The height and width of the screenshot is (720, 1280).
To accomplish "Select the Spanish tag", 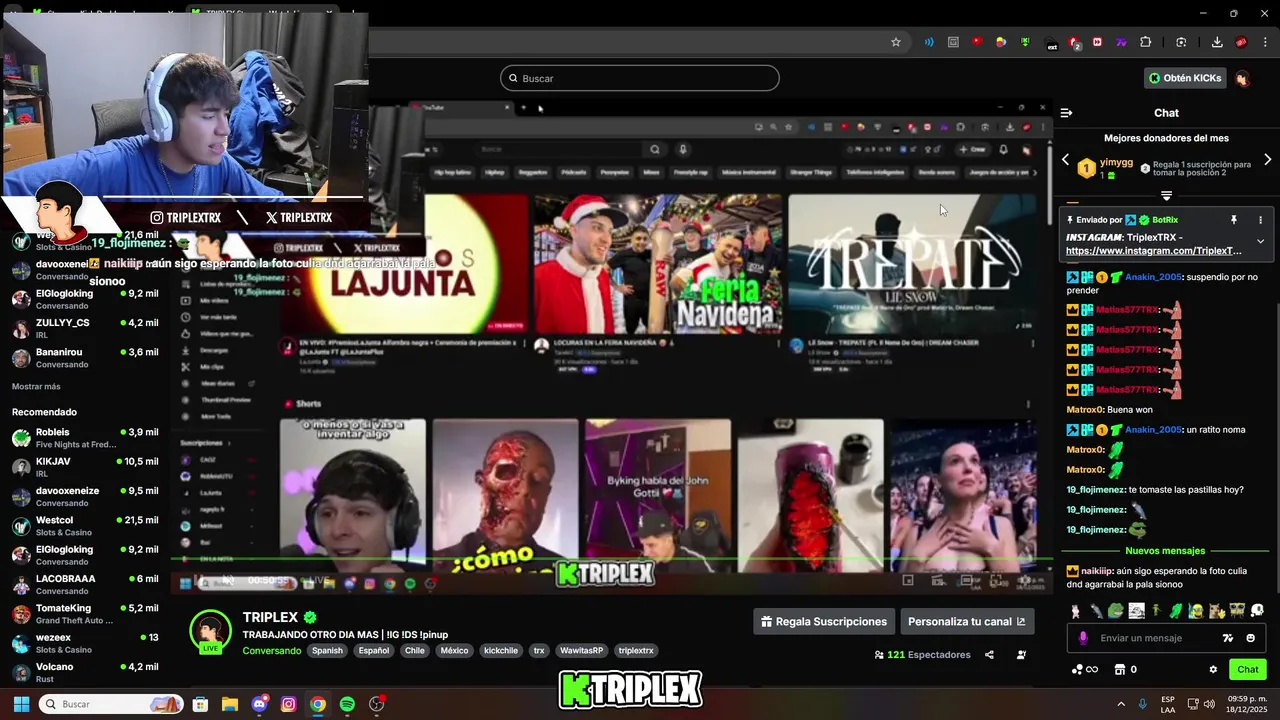I will pyautogui.click(x=327, y=651).
